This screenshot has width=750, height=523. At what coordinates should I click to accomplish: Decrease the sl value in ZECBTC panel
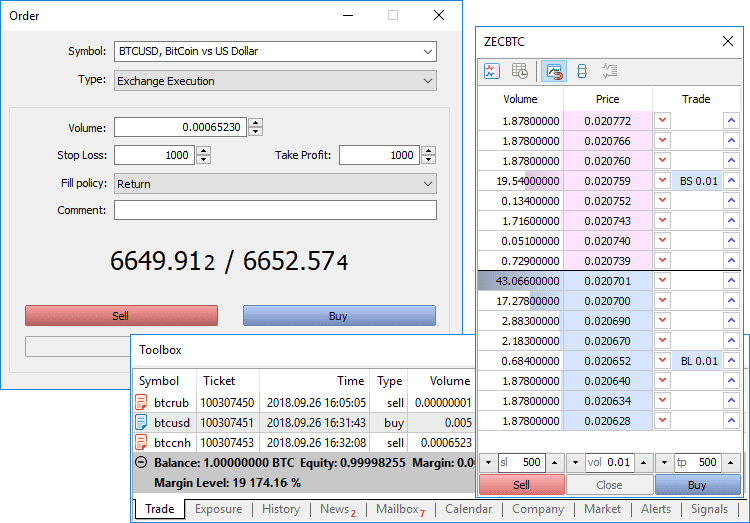click(488, 463)
